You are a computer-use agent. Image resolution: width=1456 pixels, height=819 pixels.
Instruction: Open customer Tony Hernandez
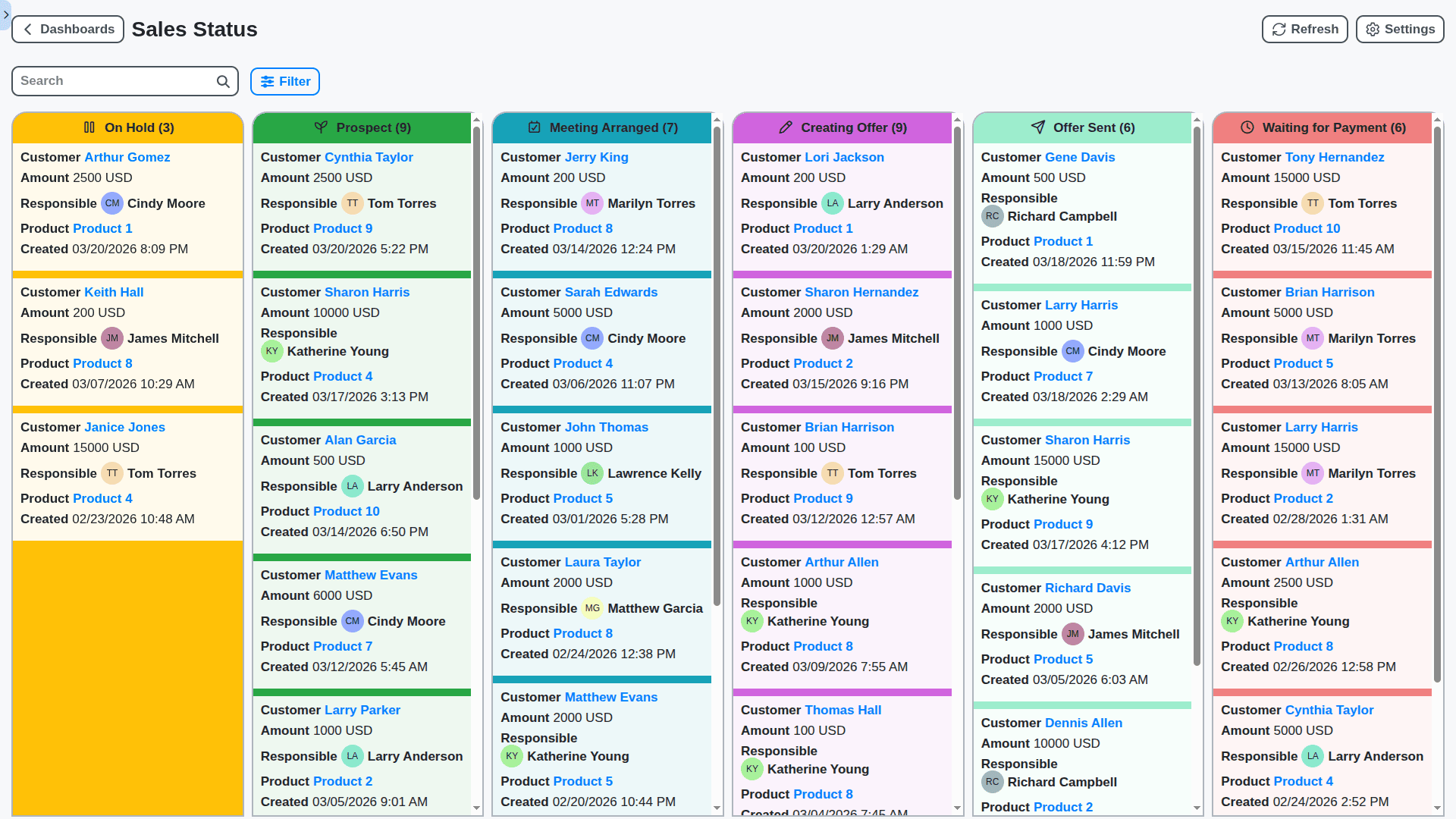(1335, 157)
